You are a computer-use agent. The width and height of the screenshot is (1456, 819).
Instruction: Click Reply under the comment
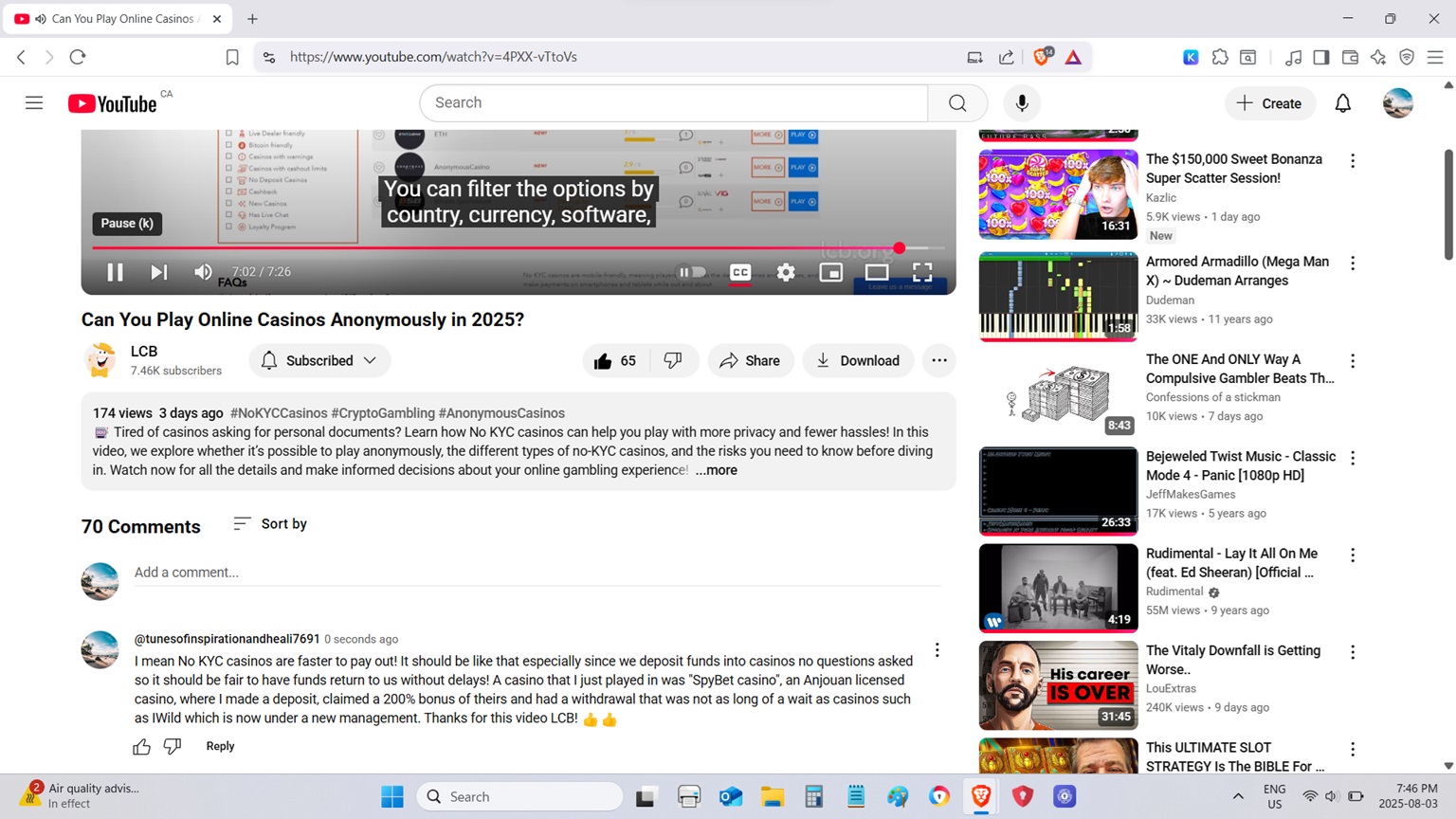(220, 746)
